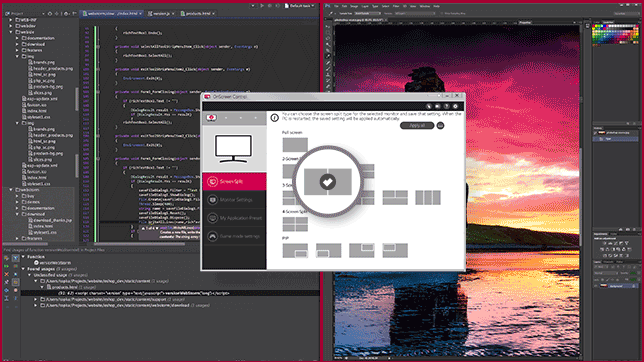Switch to version.js editor tab
Image resolution: width=644 pixels, height=362 pixels.
(161, 14)
